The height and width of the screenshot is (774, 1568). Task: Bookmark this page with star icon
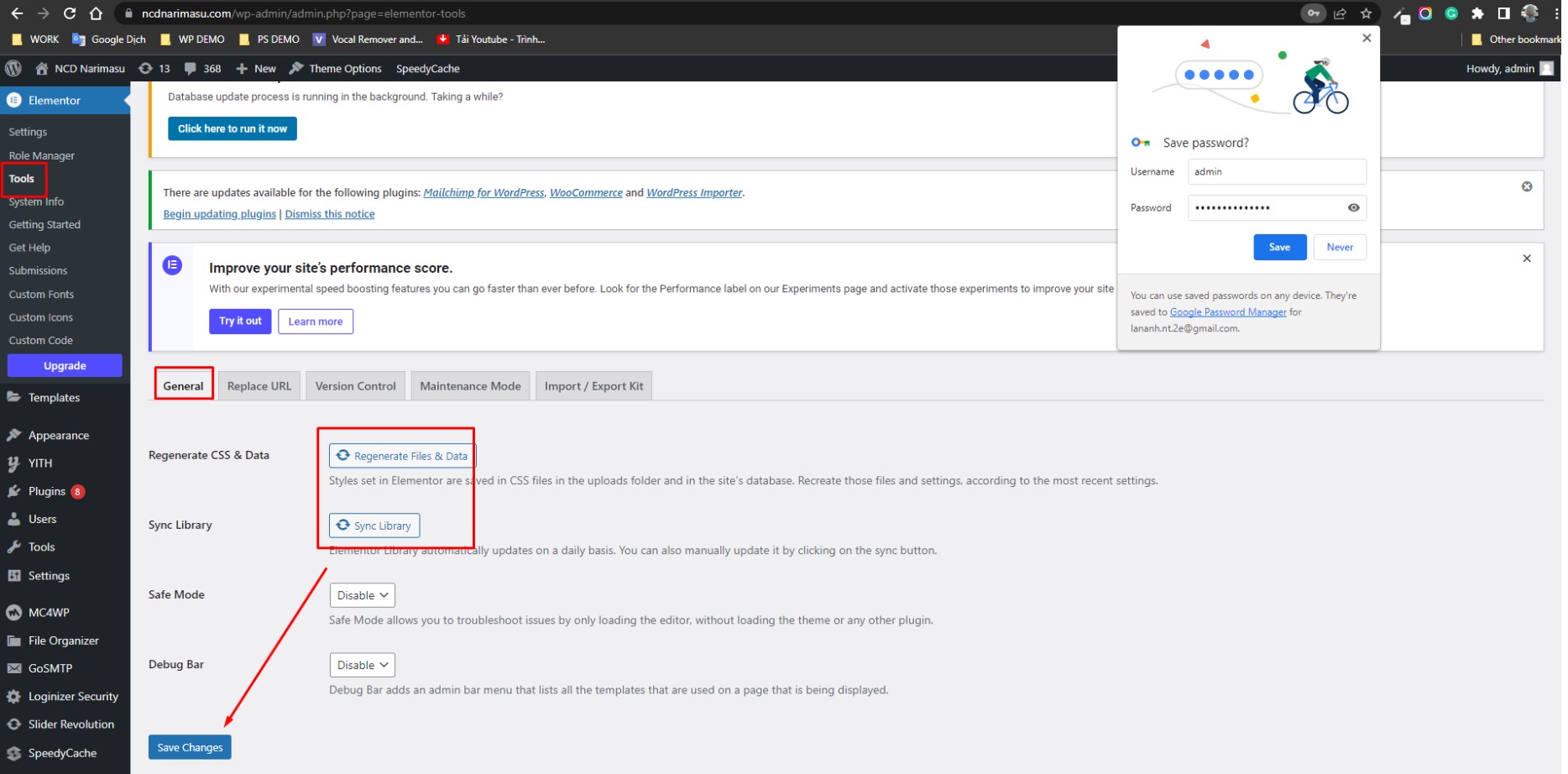click(x=1367, y=13)
